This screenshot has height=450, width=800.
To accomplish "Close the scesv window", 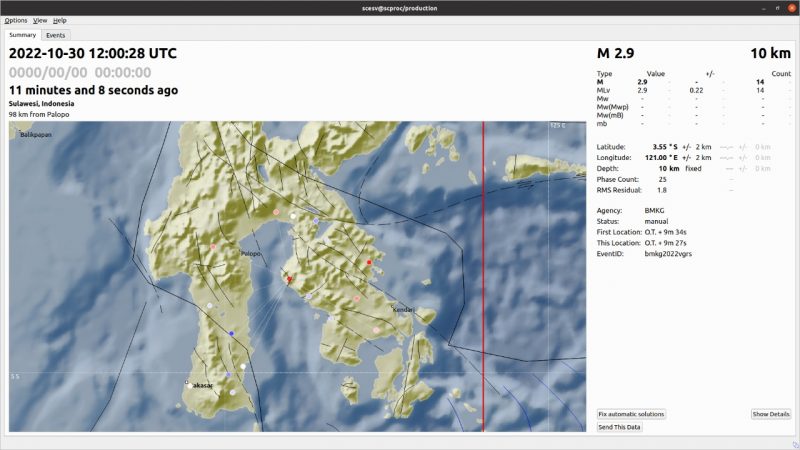I will coord(789,7).
